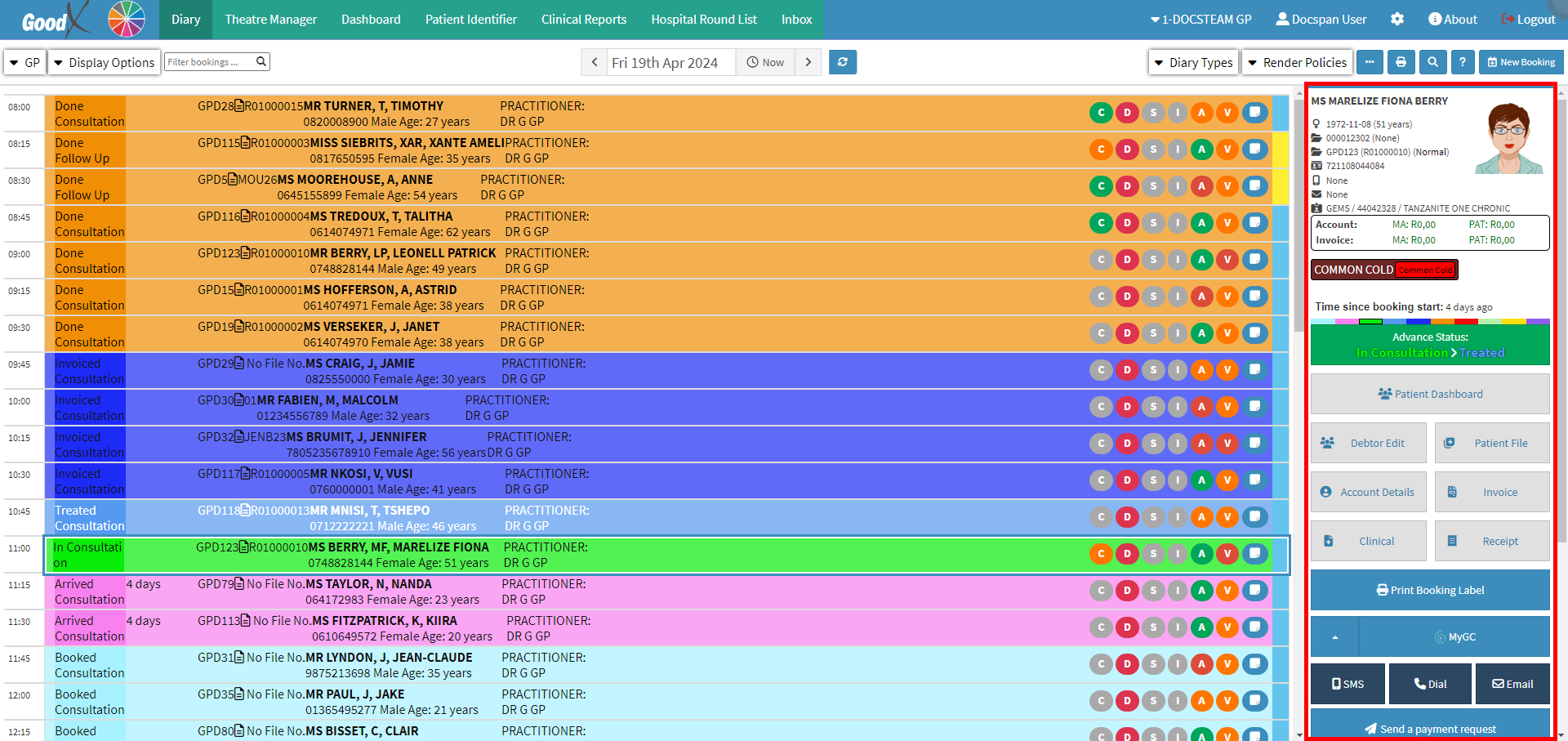This screenshot has height=741, width=1568.
Task: Open the search magnifier in the toolbar
Action: click(1432, 62)
